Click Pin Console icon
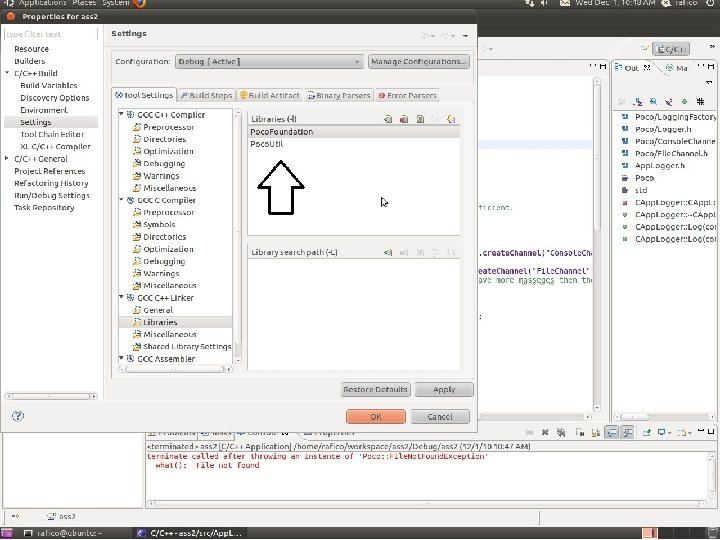The width and height of the screenshot is (720, 540). click(647, 432)
